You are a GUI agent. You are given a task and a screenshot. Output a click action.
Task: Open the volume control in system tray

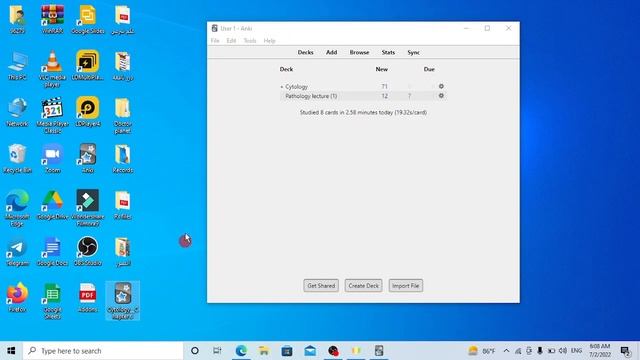[x=563, y=351]
